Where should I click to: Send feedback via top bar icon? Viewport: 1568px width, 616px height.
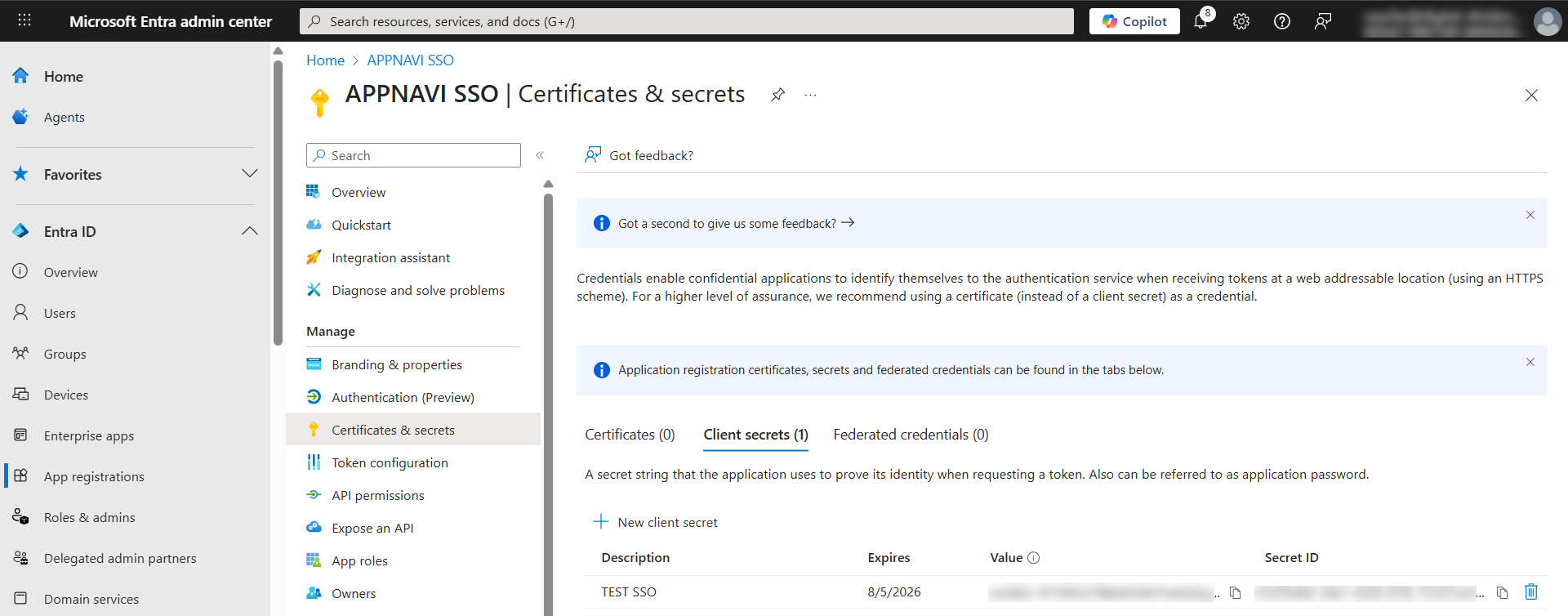point(1323,21)
